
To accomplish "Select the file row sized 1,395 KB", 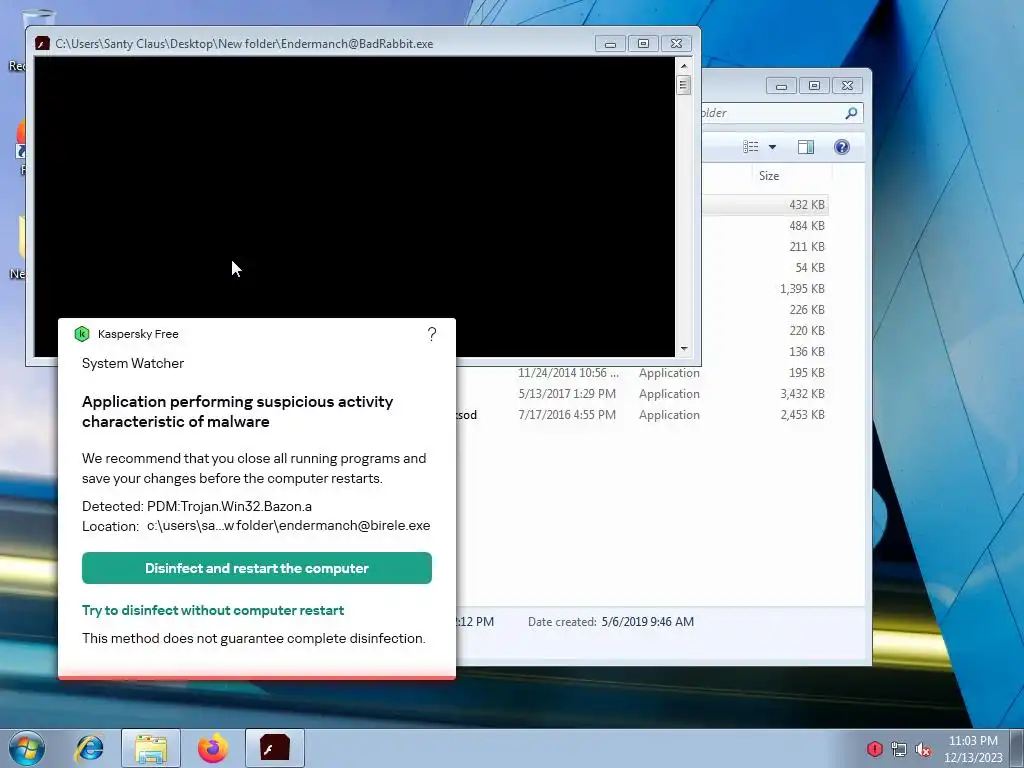I will (x=764, y=289).
